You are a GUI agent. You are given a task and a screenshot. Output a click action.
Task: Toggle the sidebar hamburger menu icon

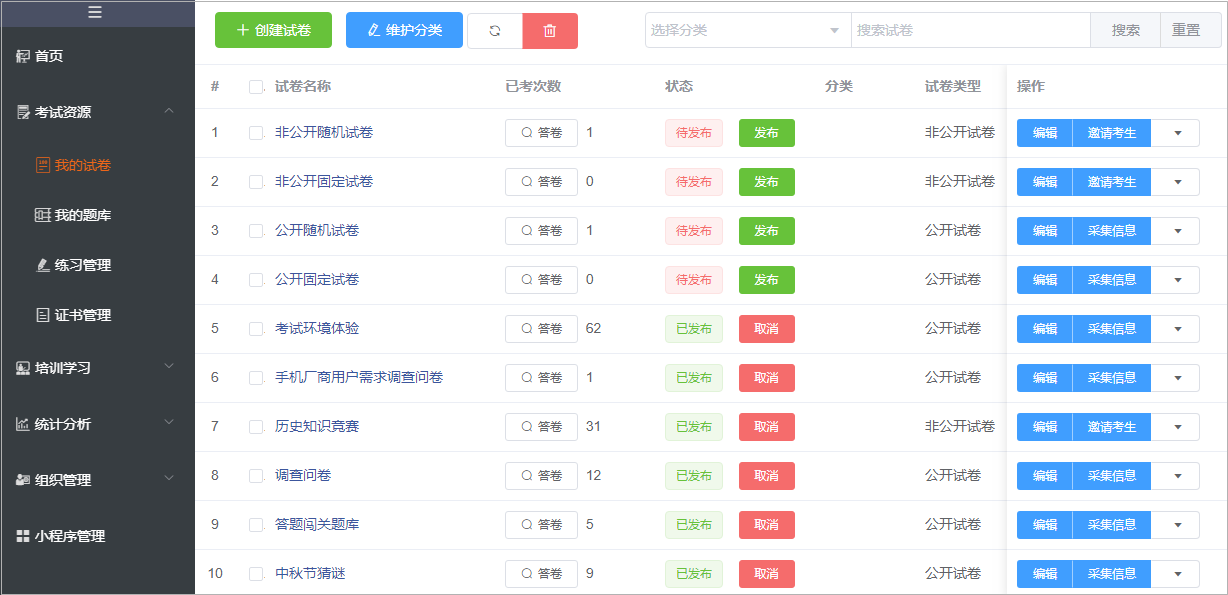95,12
